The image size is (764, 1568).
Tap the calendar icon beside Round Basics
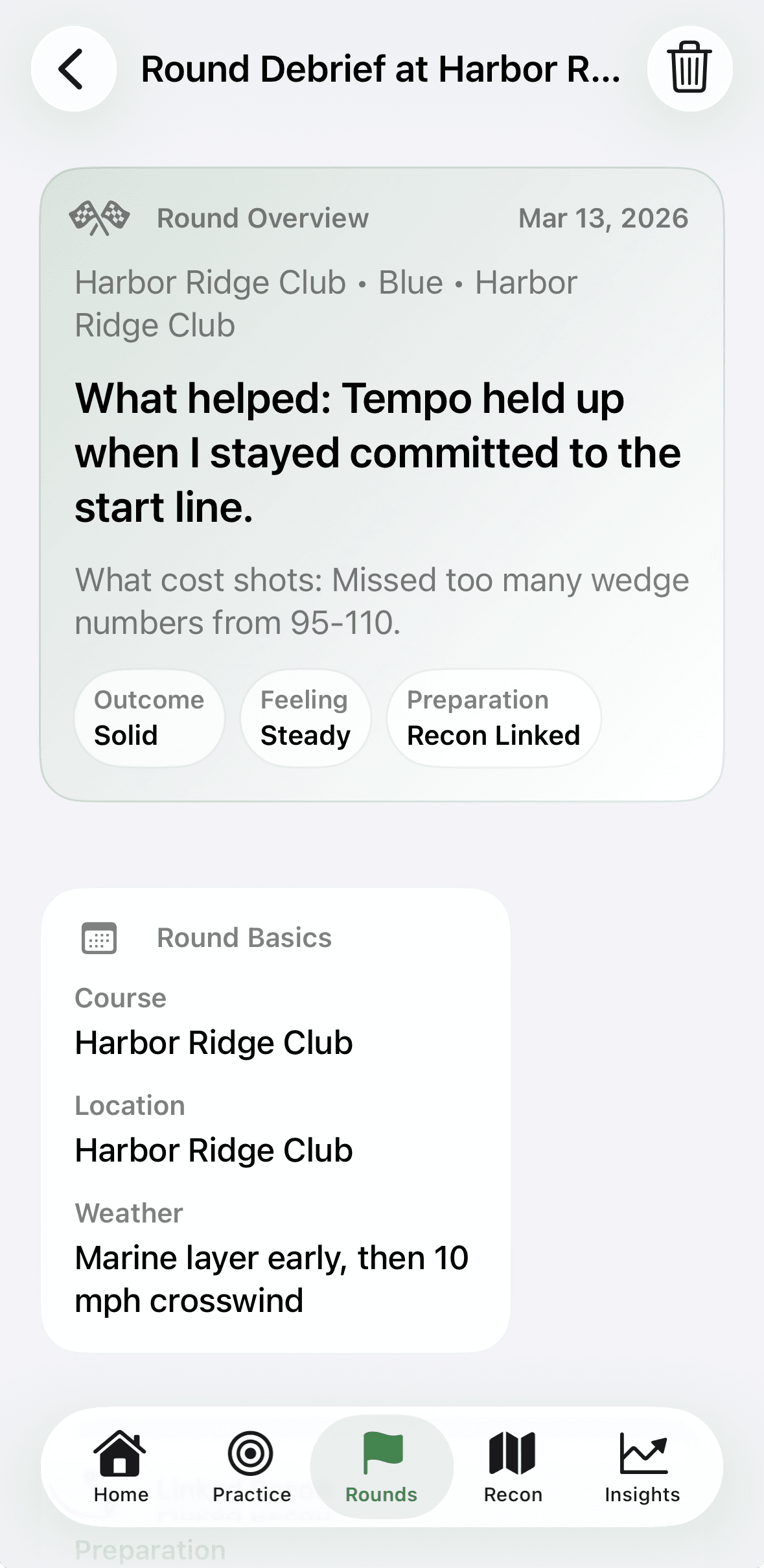pos(99,938)
